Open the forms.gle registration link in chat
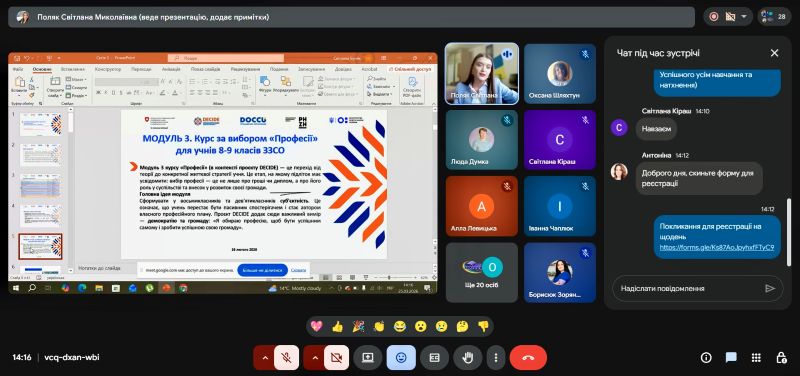This screenshot has height=376, width=800. tap(717, 247)
